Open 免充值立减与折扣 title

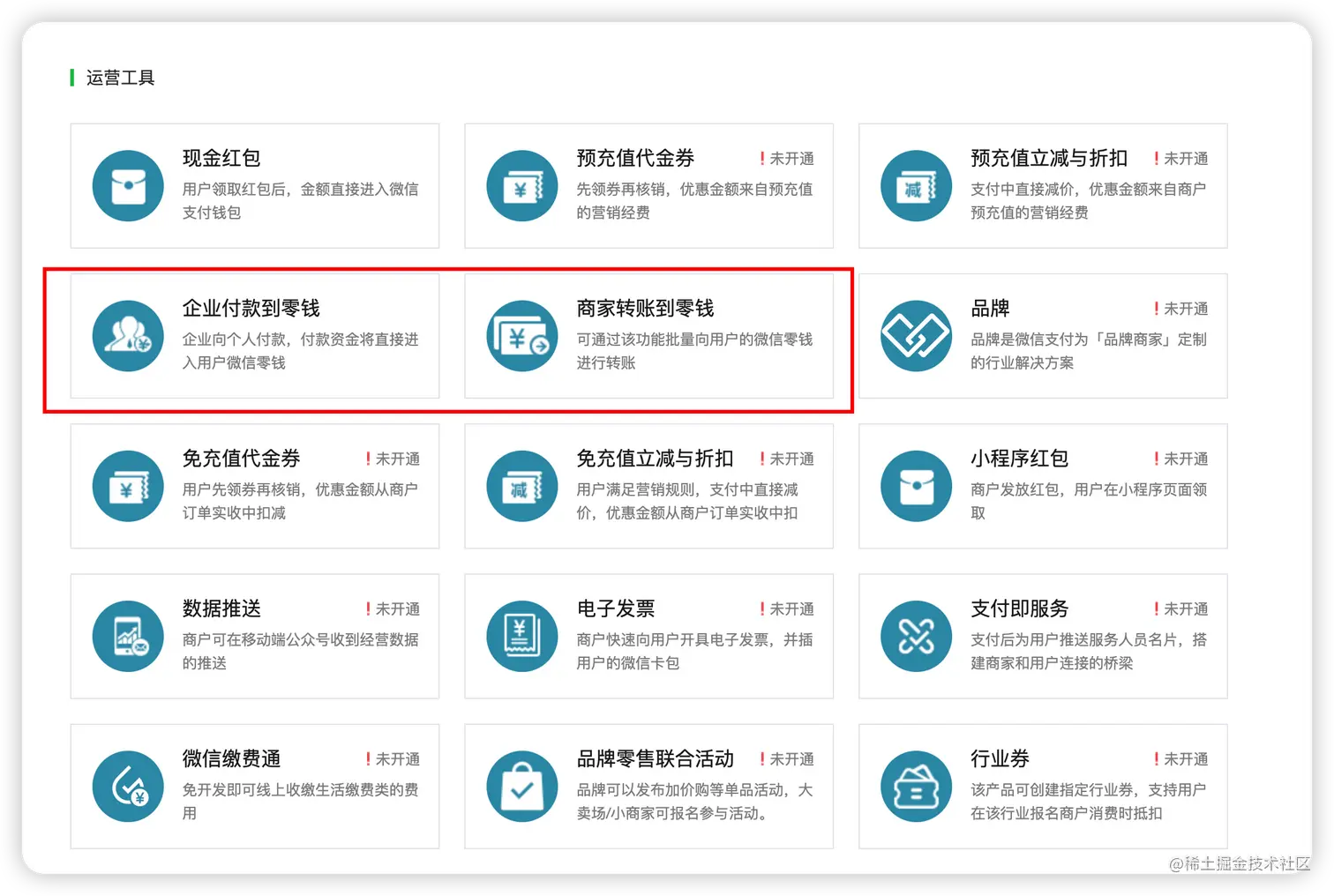point(655,458)
